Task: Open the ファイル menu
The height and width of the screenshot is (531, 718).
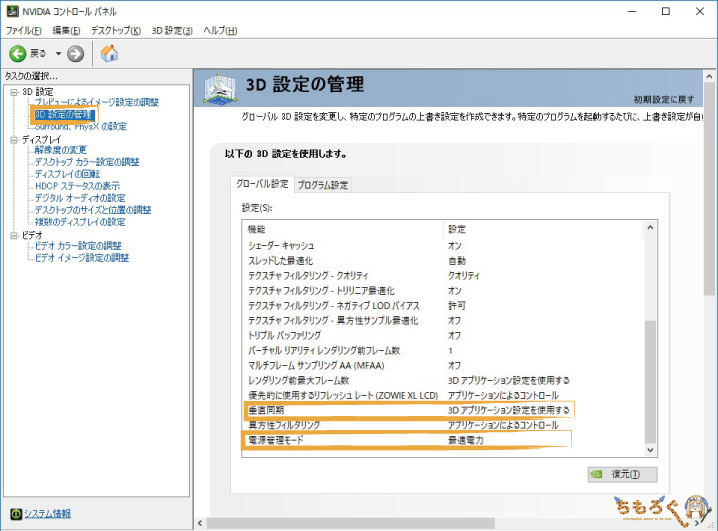Action: tap(23, 31)
